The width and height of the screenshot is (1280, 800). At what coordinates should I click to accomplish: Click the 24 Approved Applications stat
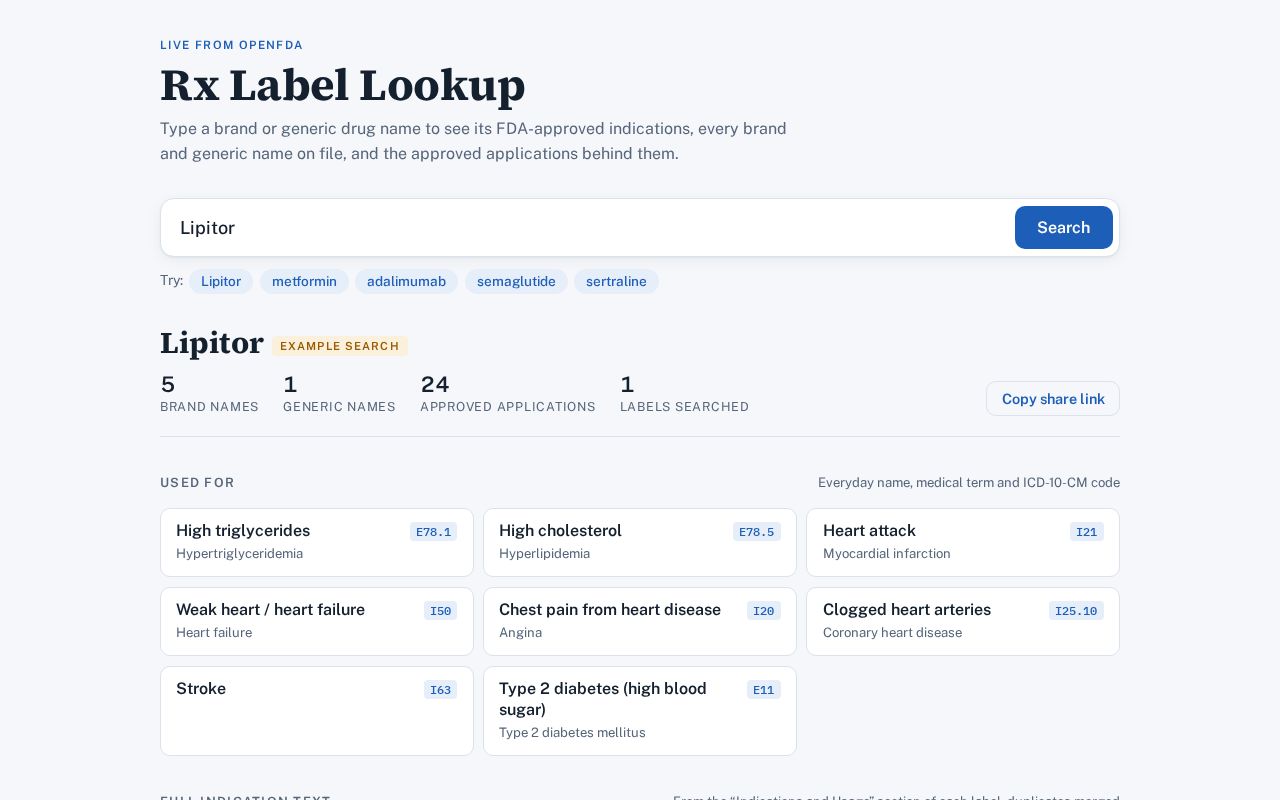(508, 393)
